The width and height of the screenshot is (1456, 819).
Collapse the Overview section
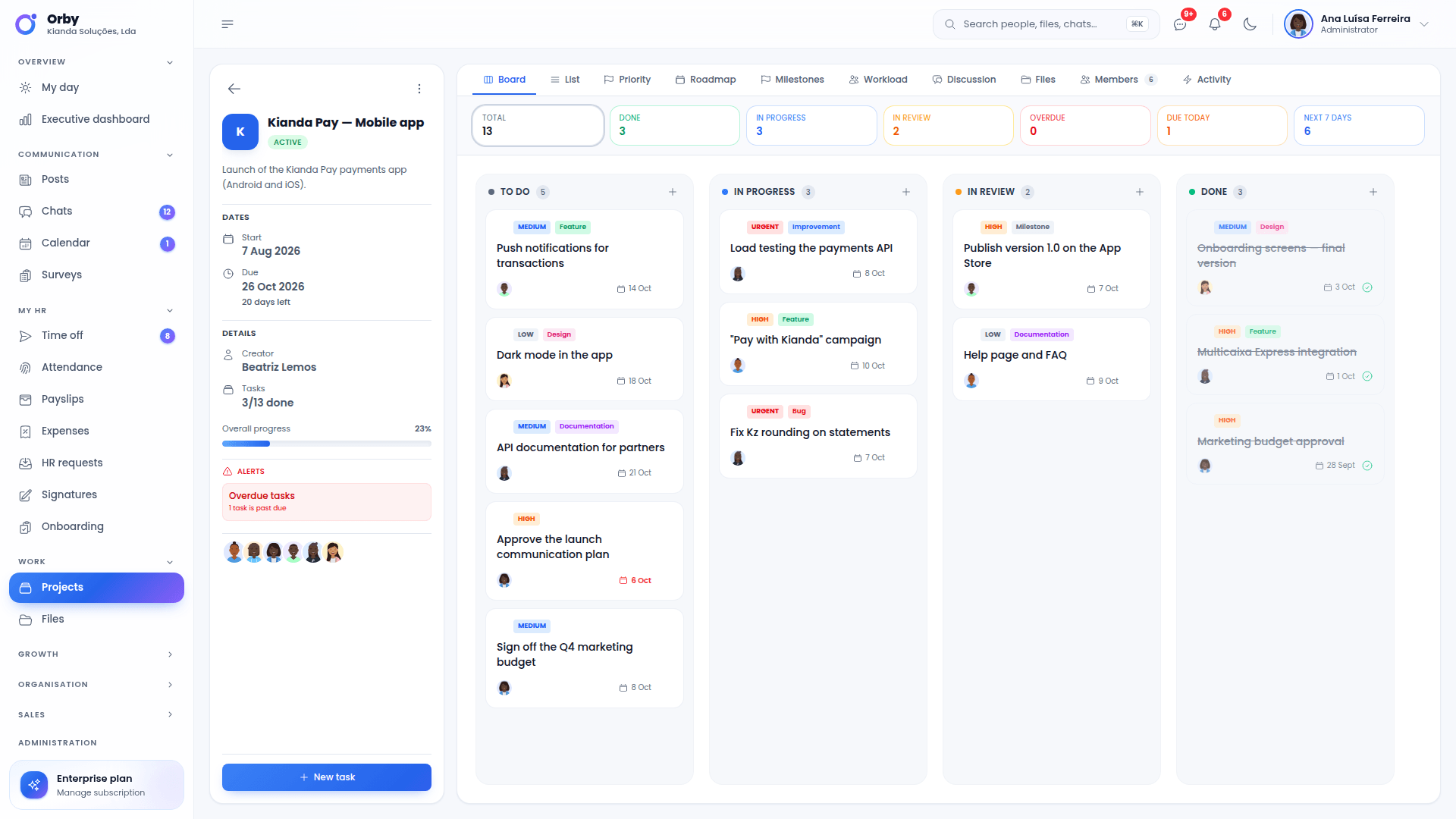point(170,62)
